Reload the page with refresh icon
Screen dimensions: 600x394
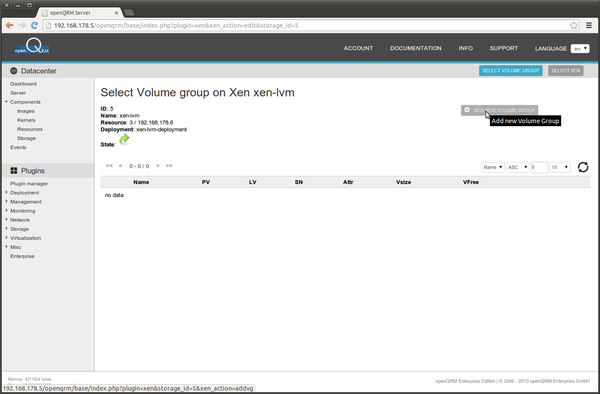point(34,25)
